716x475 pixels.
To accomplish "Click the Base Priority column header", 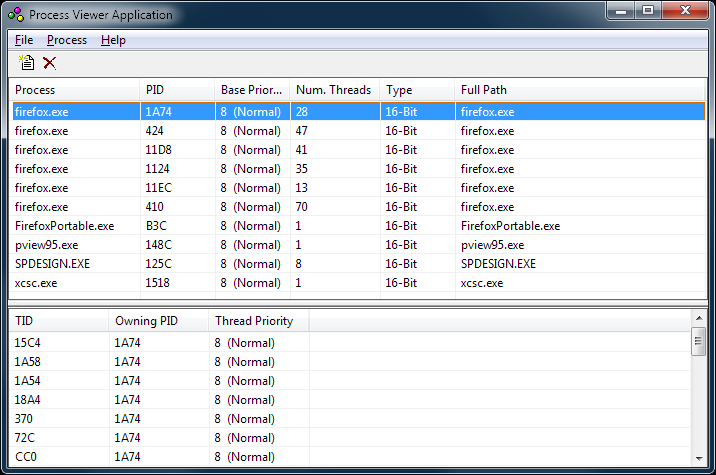I will coord(252,90).
